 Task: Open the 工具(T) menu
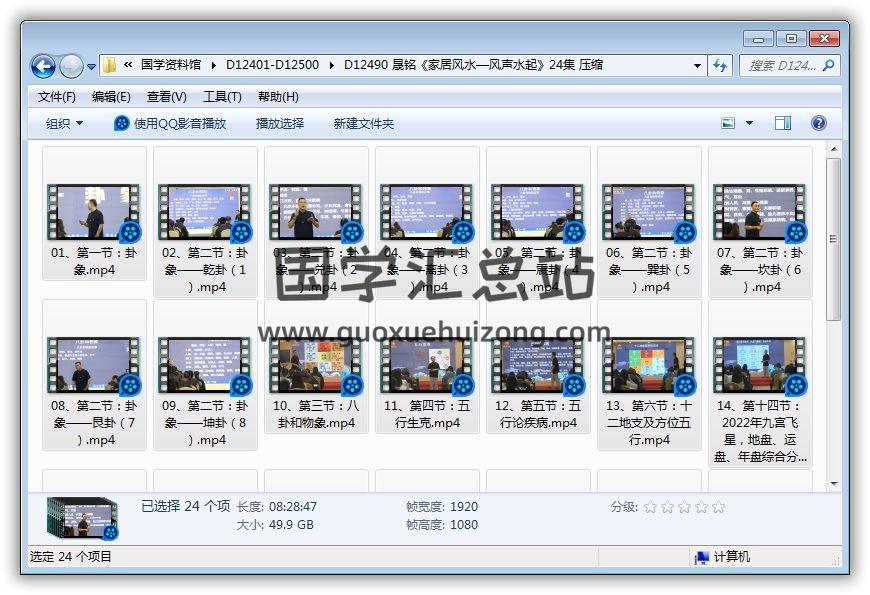pos(222,97)
